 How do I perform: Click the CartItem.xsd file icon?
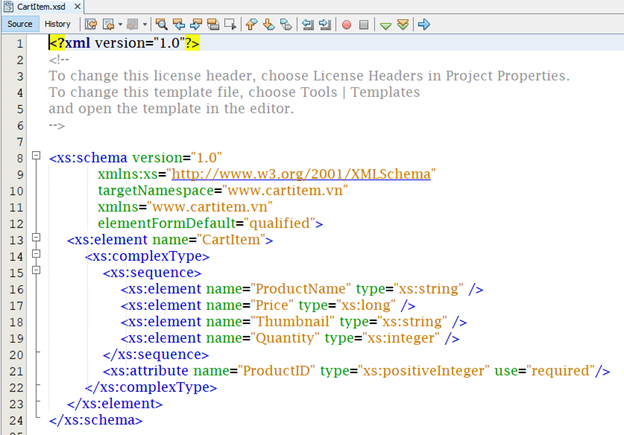tap(8, 6)
